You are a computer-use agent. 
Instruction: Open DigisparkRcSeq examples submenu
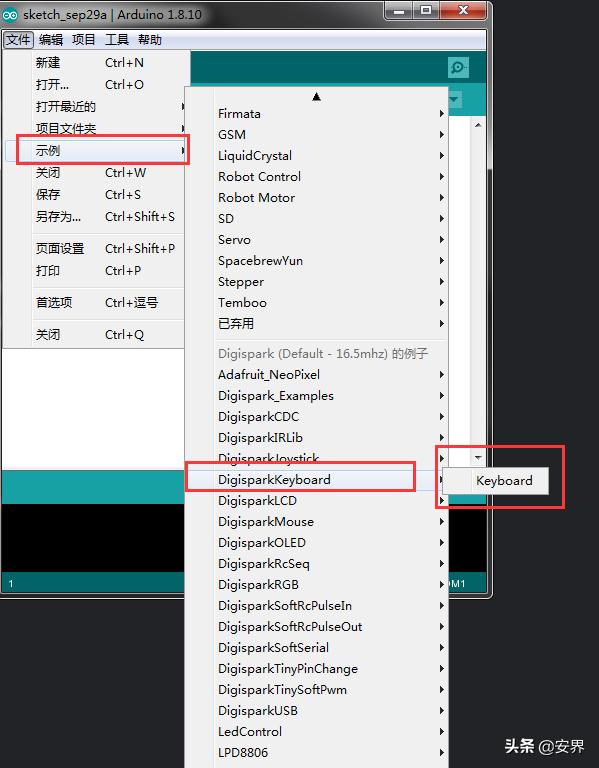316,564
